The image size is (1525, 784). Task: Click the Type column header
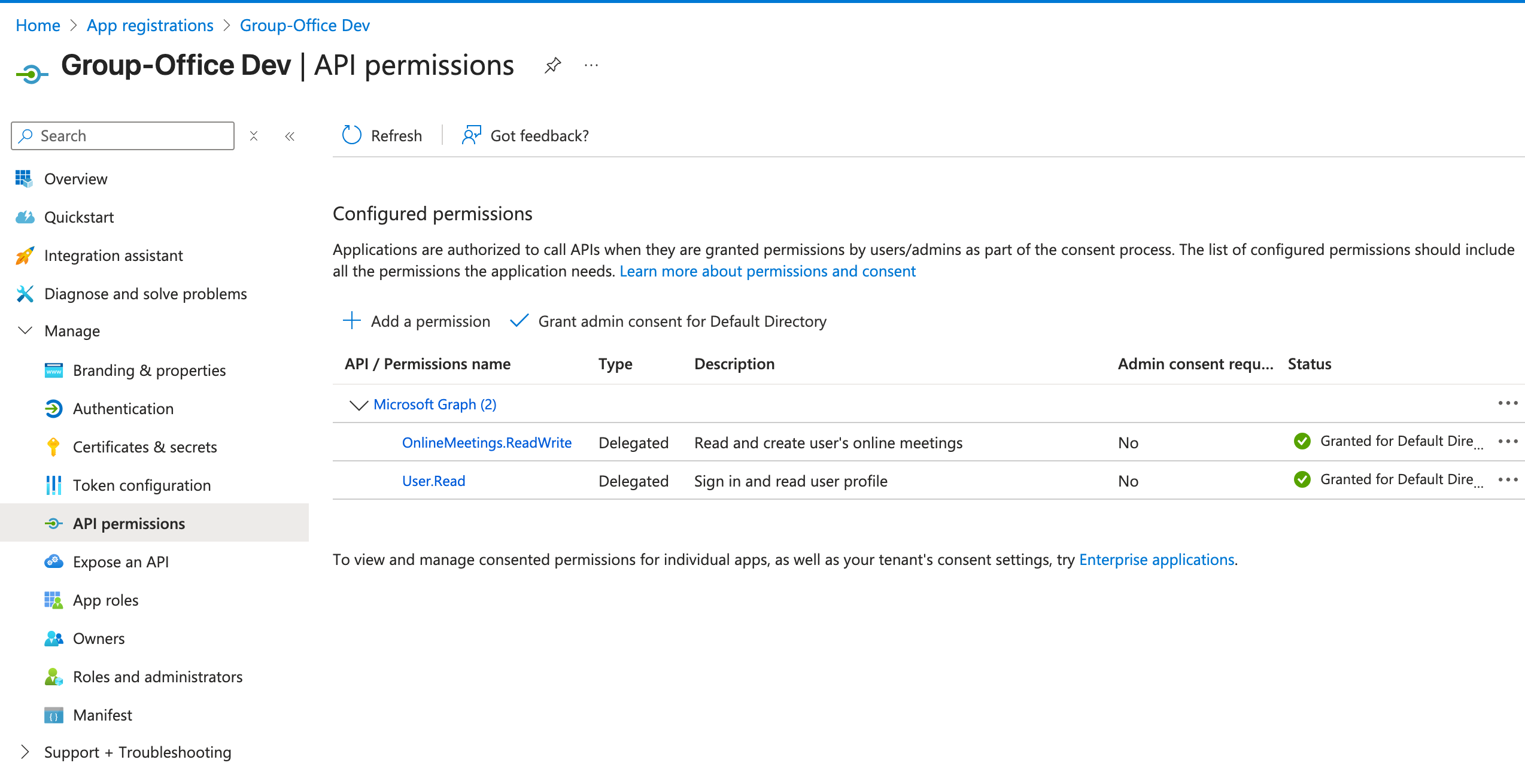tap(615, 364)
